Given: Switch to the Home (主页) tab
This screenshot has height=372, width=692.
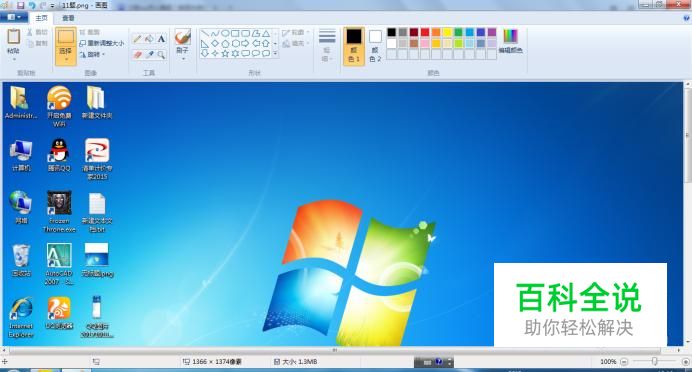Looking at the screenshot, I should (x=41, y=18).
